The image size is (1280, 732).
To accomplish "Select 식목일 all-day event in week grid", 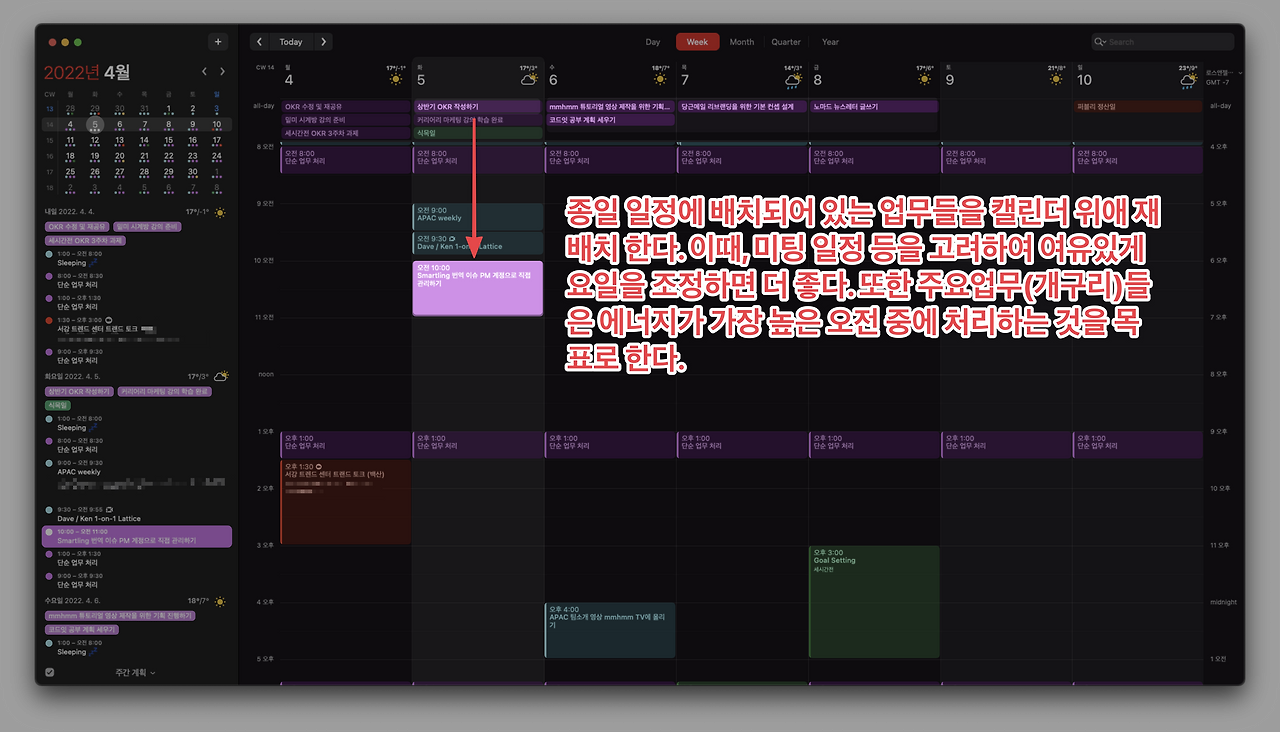I will click(477, 133).
